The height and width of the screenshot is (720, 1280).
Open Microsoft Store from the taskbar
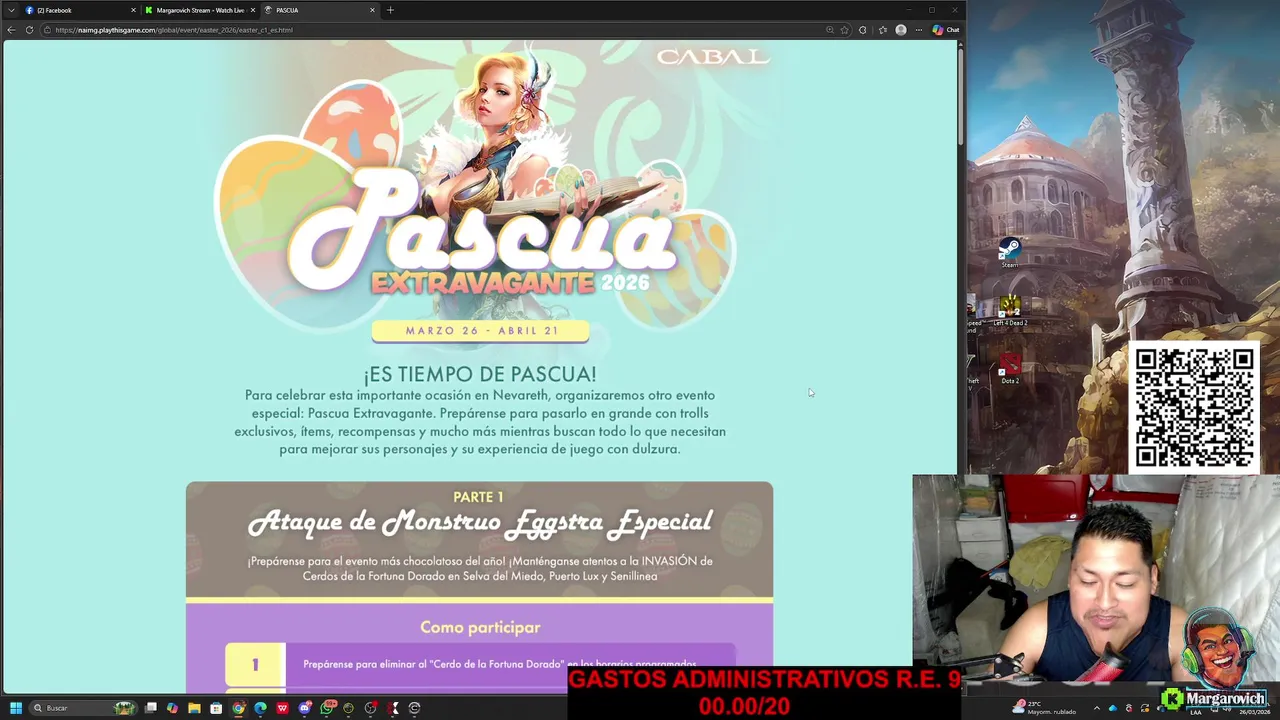(x=216, y=708)
